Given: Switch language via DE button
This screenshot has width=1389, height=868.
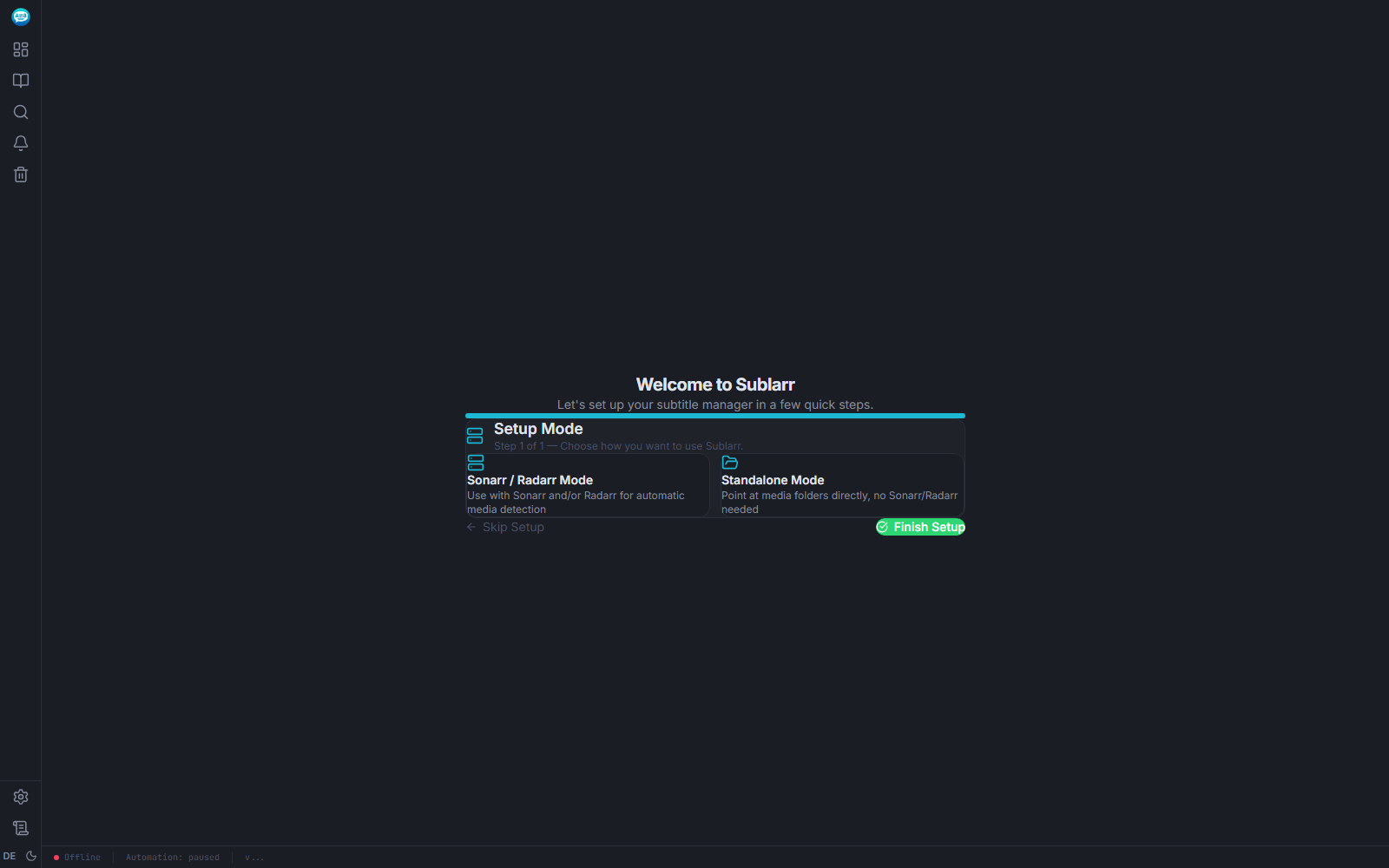Looking at the screenshot, I should (x=10, y=856).
